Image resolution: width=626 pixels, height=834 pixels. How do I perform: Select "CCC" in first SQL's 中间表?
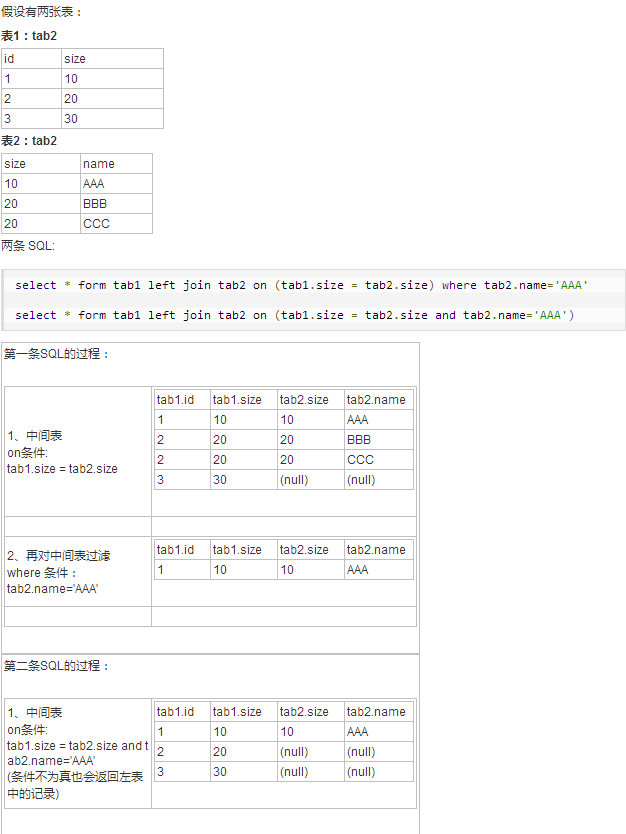[x=379, y=460]
